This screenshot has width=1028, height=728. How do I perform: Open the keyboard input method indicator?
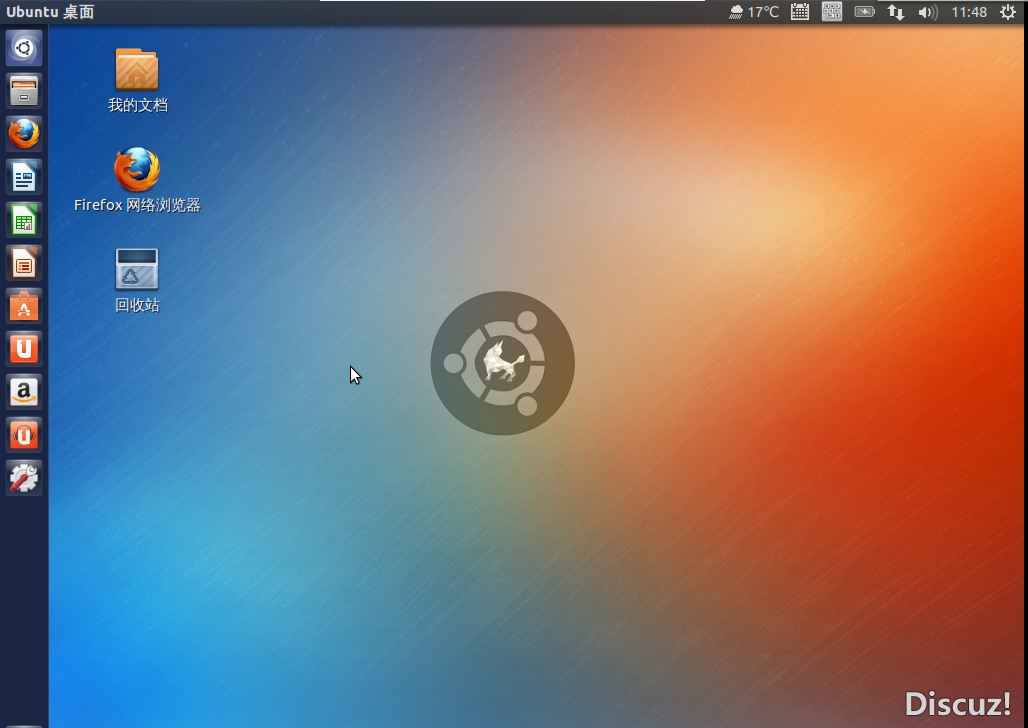832,12
